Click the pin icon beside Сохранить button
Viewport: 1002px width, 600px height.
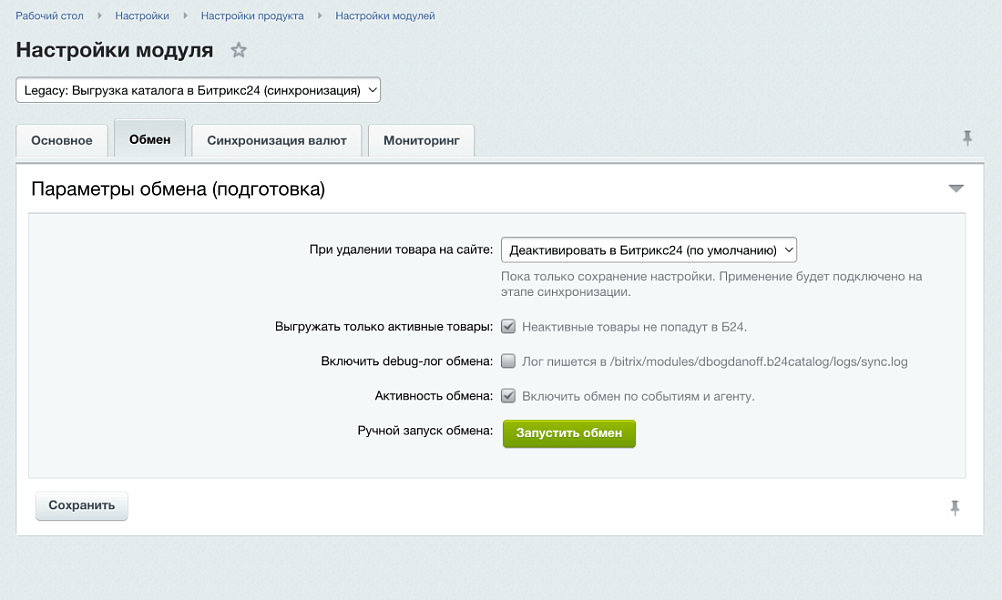(x=955, y=508)
